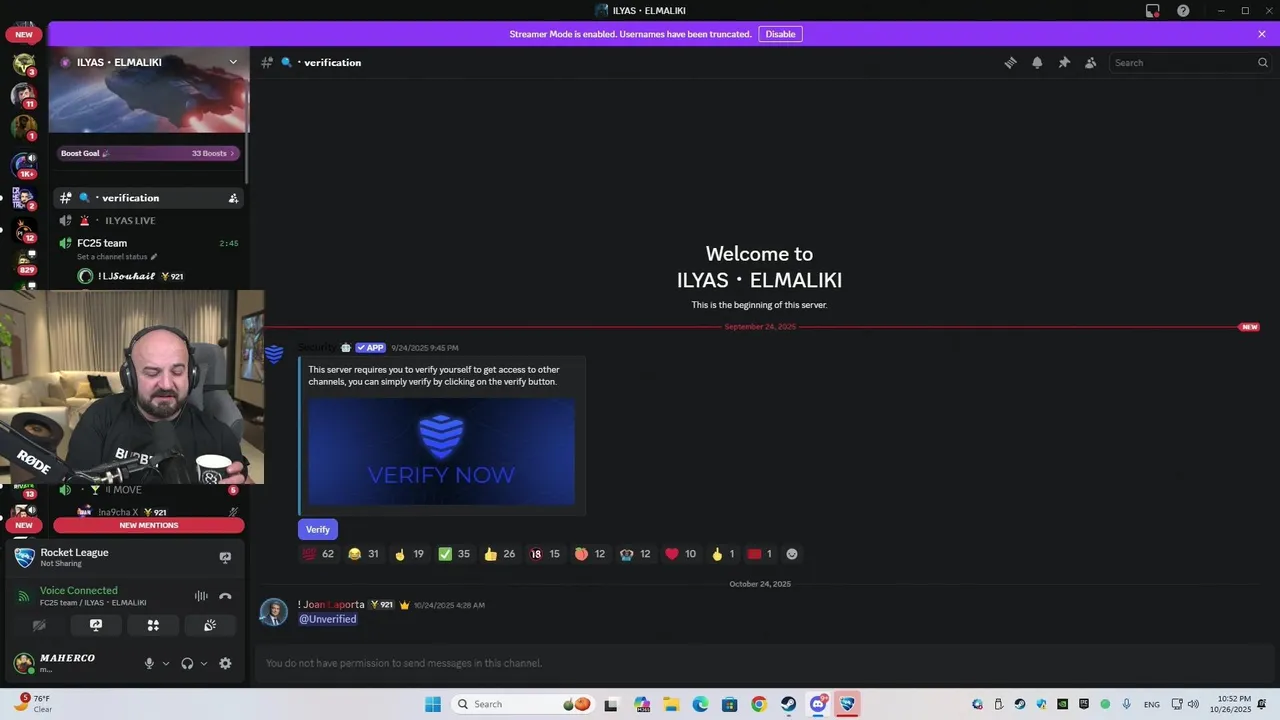The image size is (1280, 720).
Task: Open soundboard button in voice panel
Action: tap(210, 625)
